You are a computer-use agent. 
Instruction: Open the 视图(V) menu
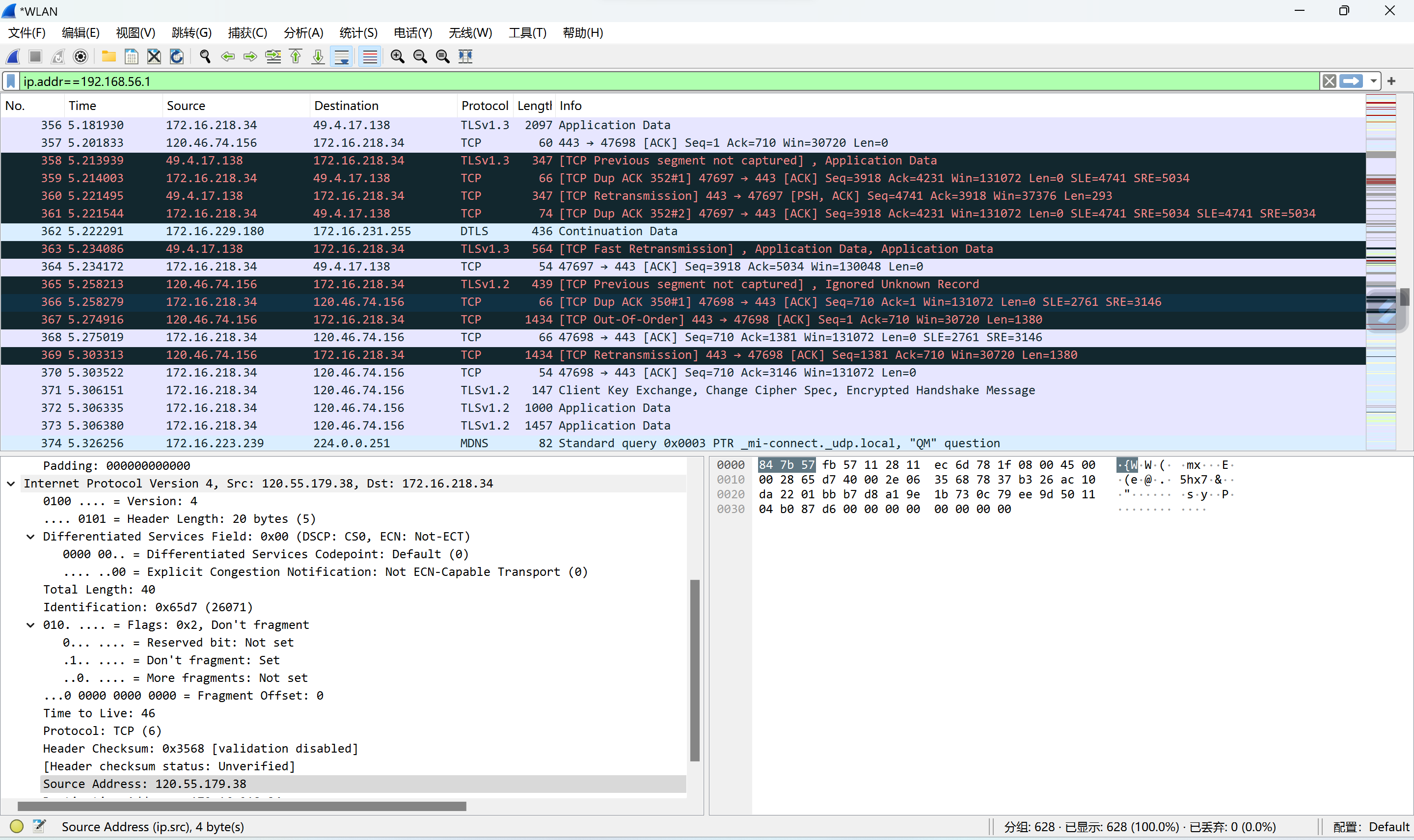click(x=136, y=33)
